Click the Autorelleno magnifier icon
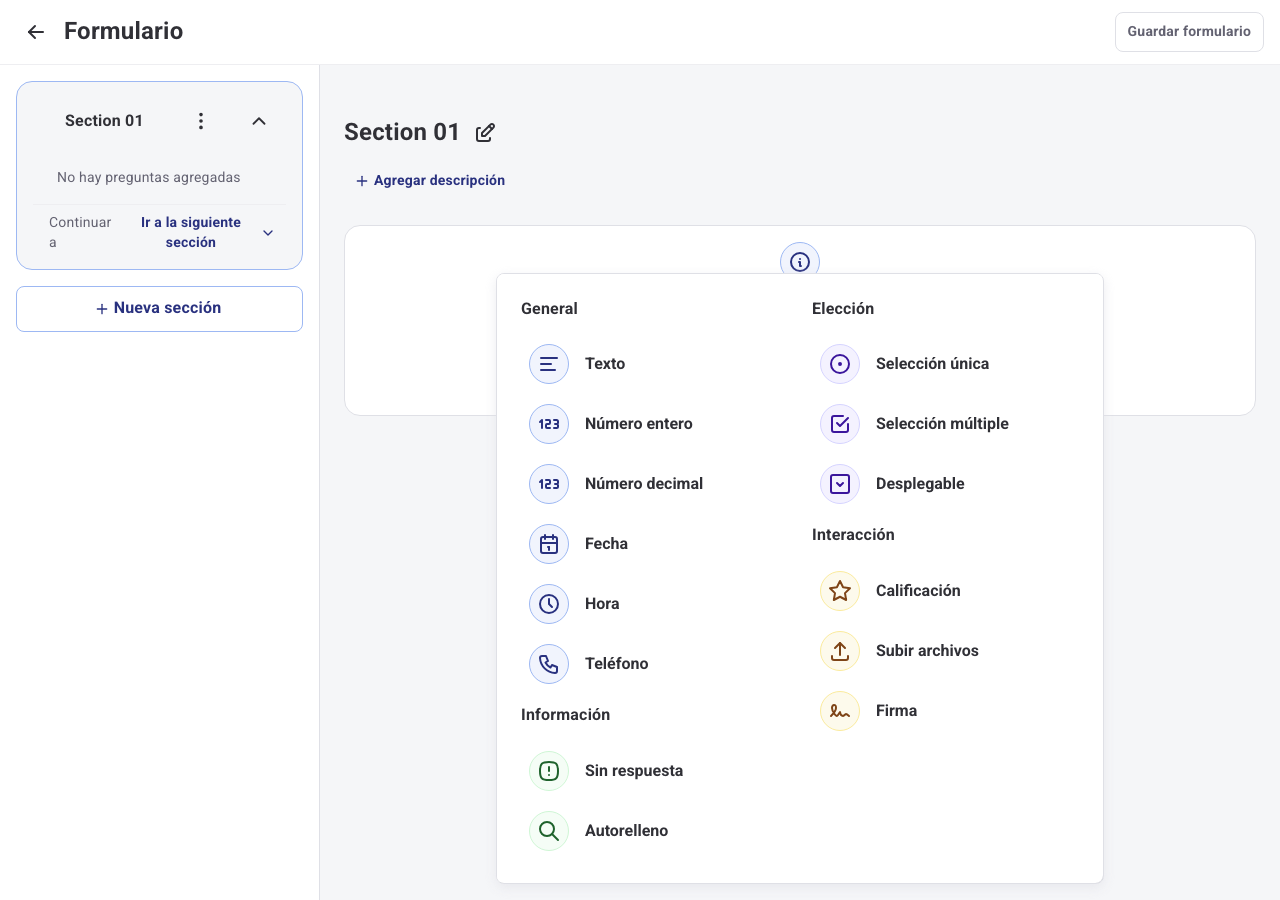The height and width of the screenshot is (900, 1280). point(549,831)
